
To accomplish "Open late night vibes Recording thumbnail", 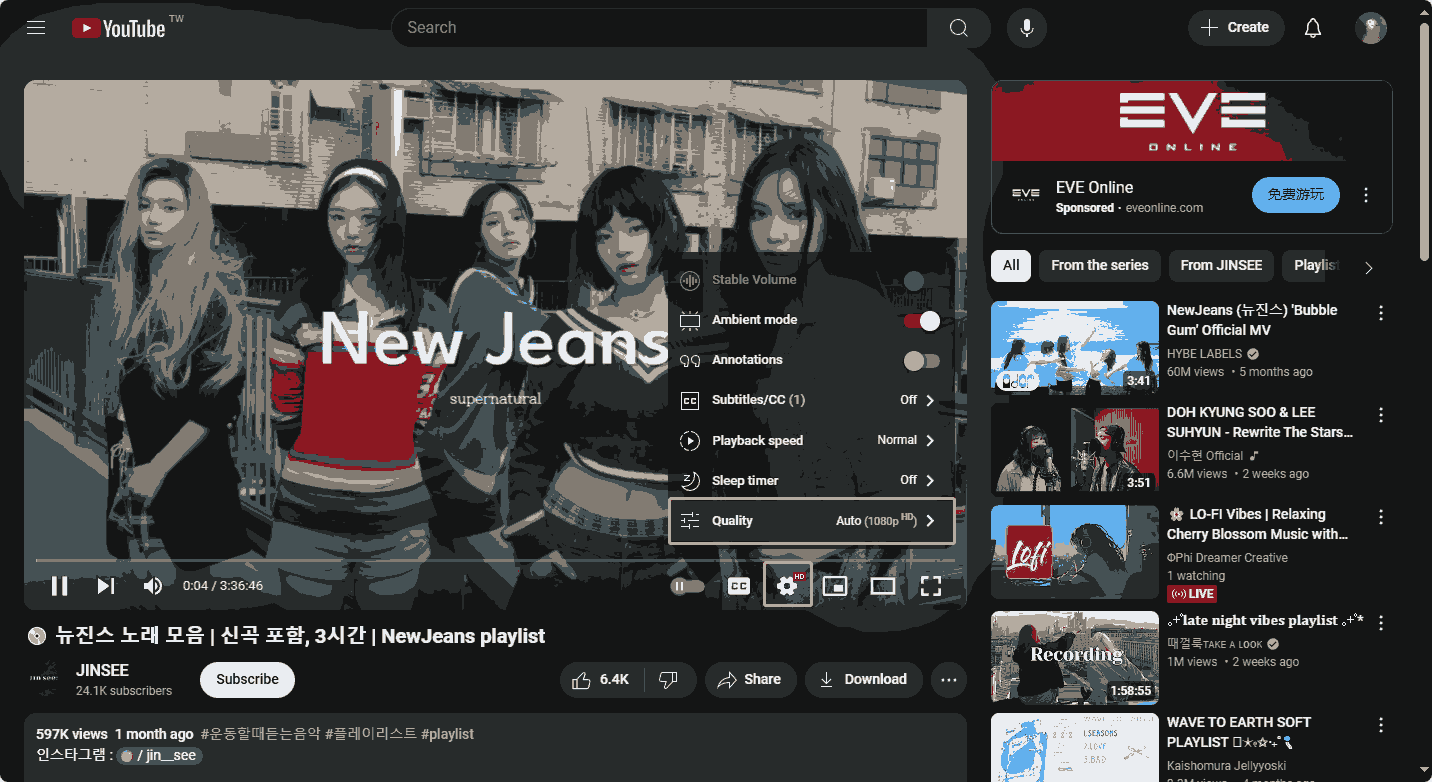I will (1075, 658).
